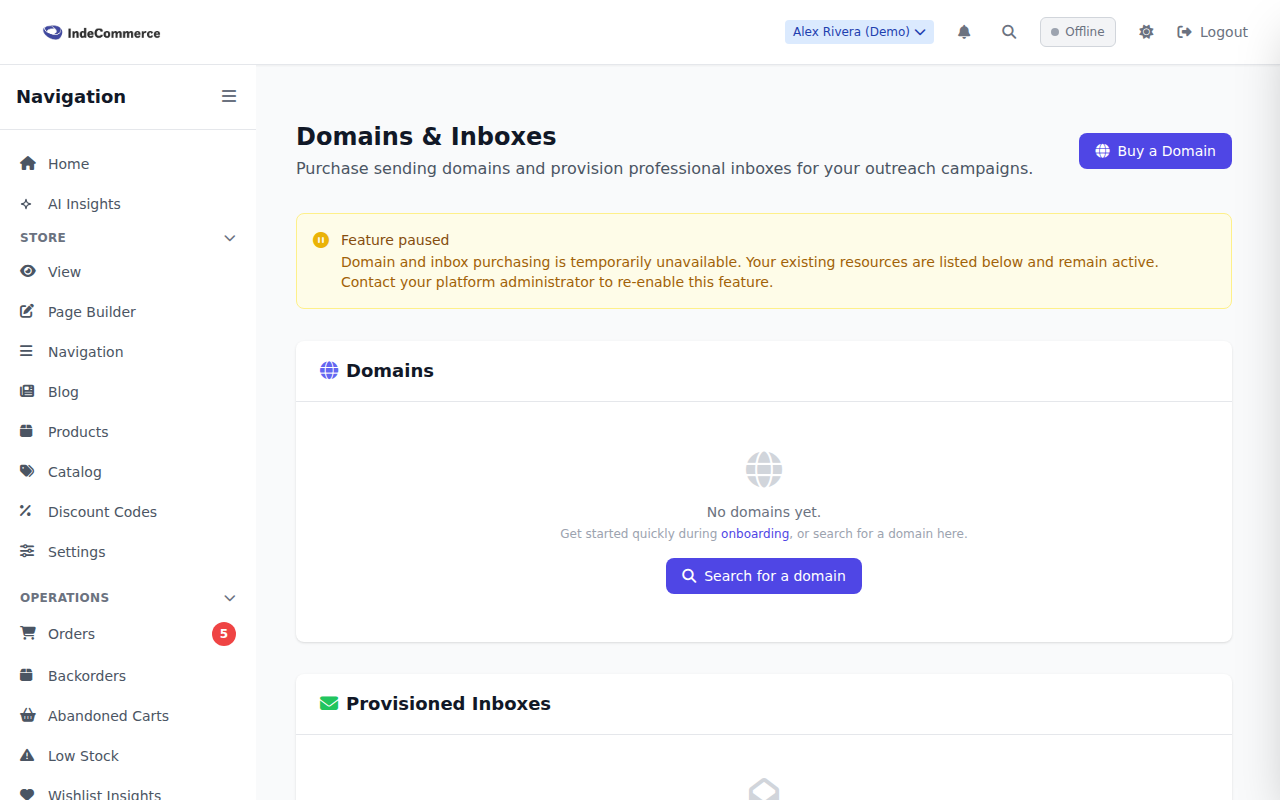Viewport: 1280px width, 800px height.
Task: Click the Feature paused pause icon
Action: [321, 240]
